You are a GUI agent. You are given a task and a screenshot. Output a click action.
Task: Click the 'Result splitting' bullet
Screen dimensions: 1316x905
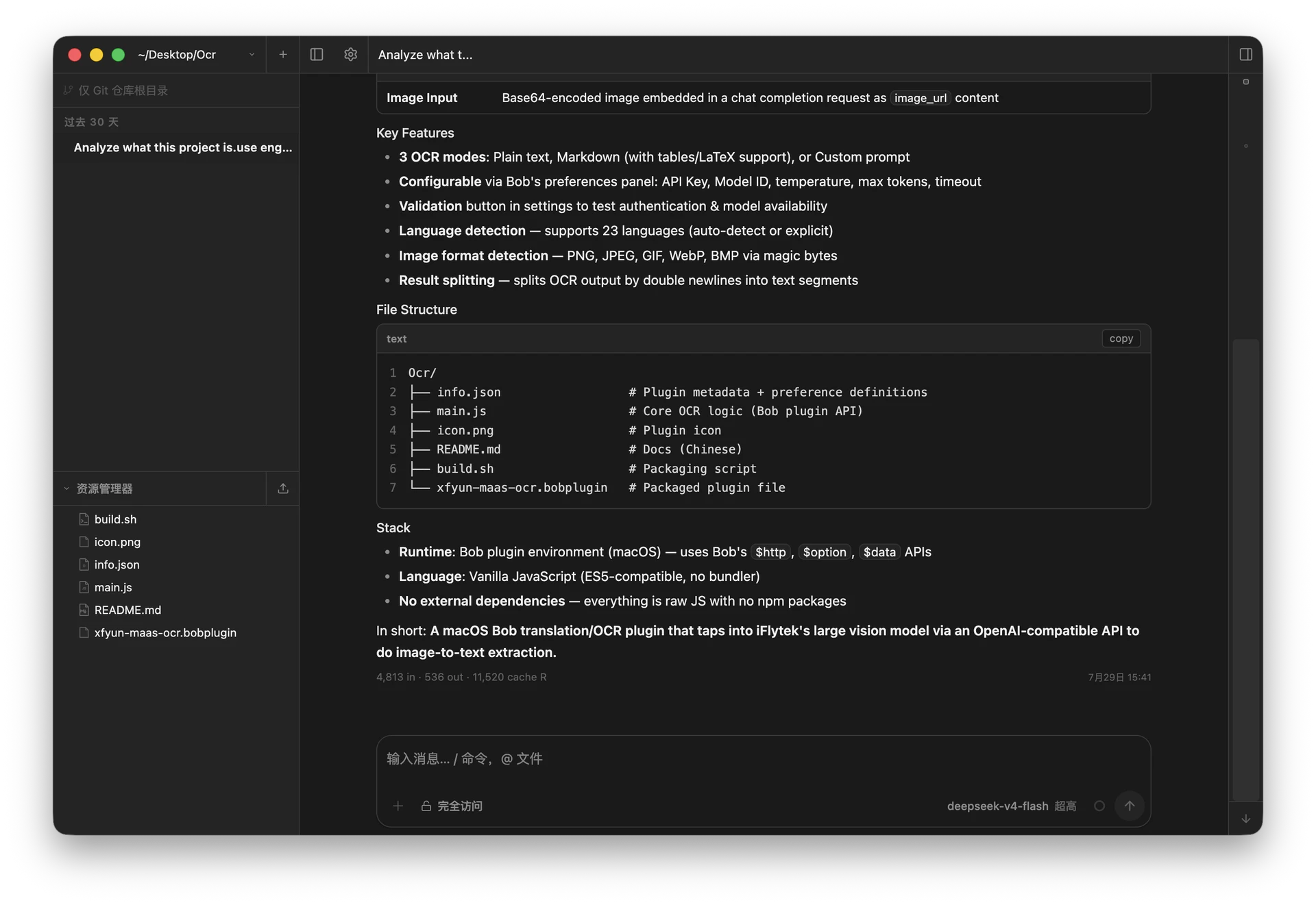628,280
